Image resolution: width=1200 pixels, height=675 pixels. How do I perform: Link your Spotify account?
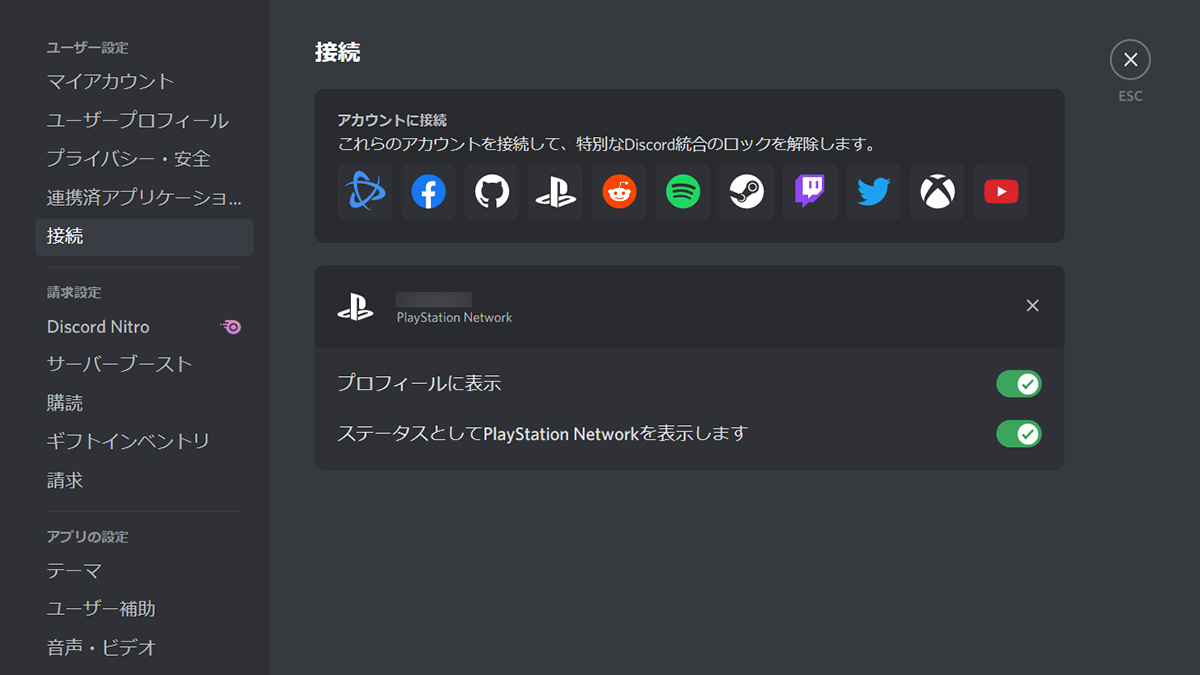682,192
